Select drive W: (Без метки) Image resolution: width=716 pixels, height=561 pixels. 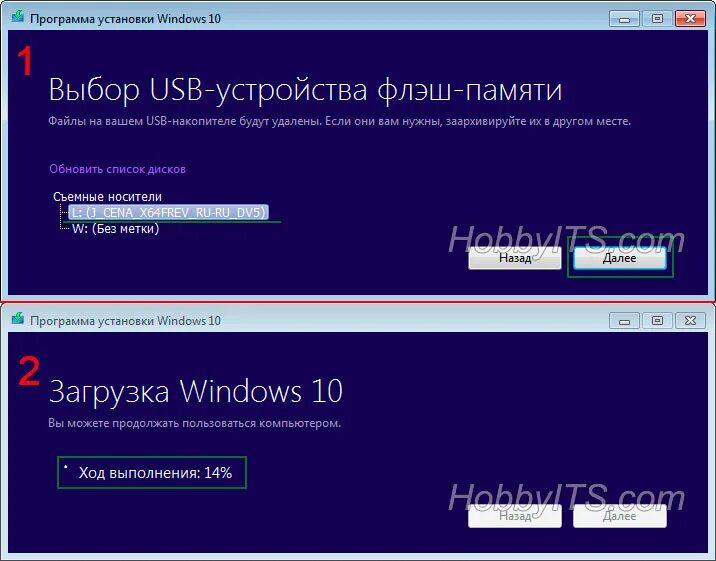point(116,229)
